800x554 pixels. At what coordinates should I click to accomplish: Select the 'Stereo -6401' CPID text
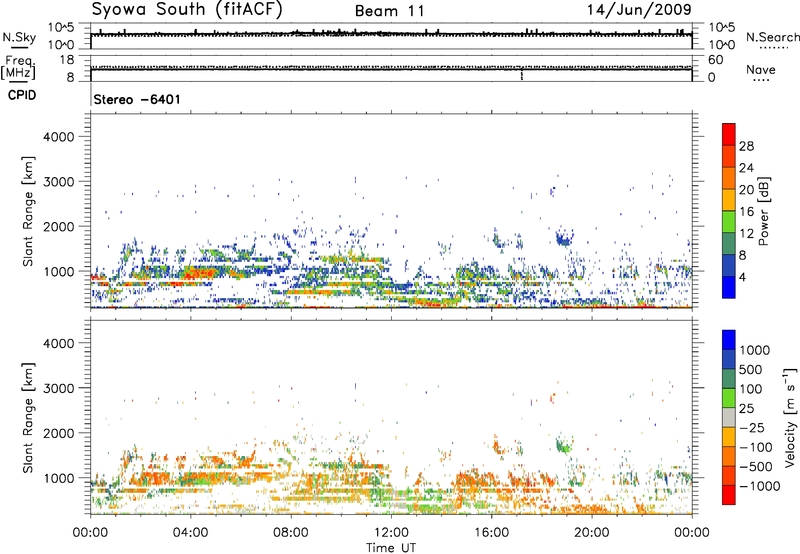coord(137,99)
